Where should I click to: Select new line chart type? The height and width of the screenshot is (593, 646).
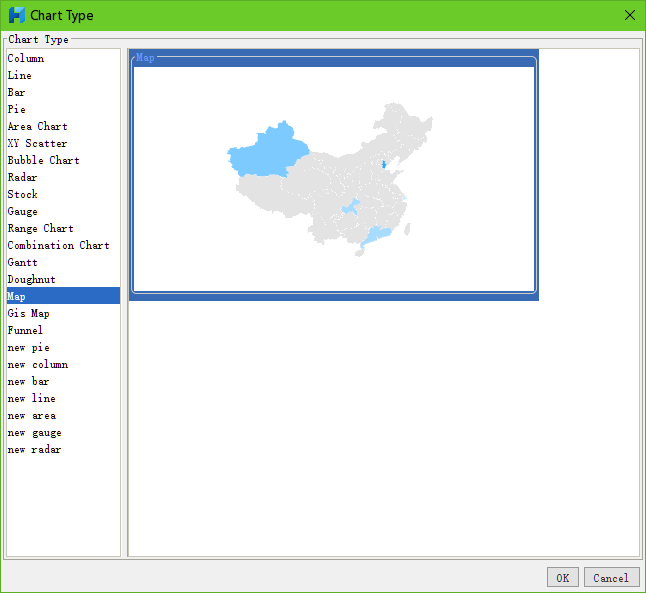click(63, 398)
